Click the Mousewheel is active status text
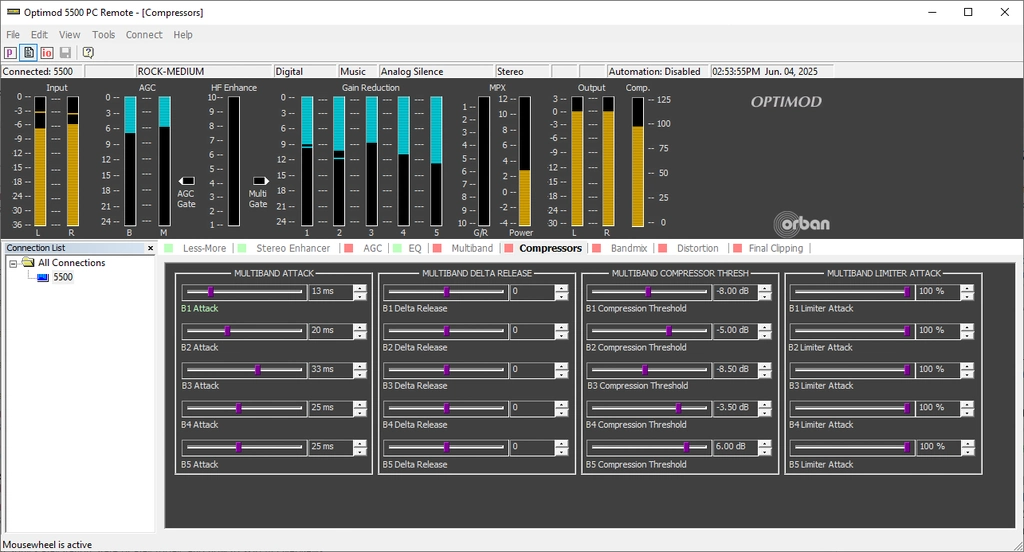The width and height of the screenshot is (1024, 552). 48,545
